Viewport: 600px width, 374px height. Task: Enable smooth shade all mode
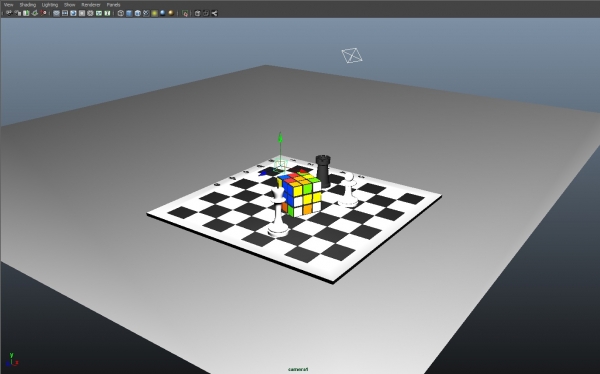click(129, 13)
